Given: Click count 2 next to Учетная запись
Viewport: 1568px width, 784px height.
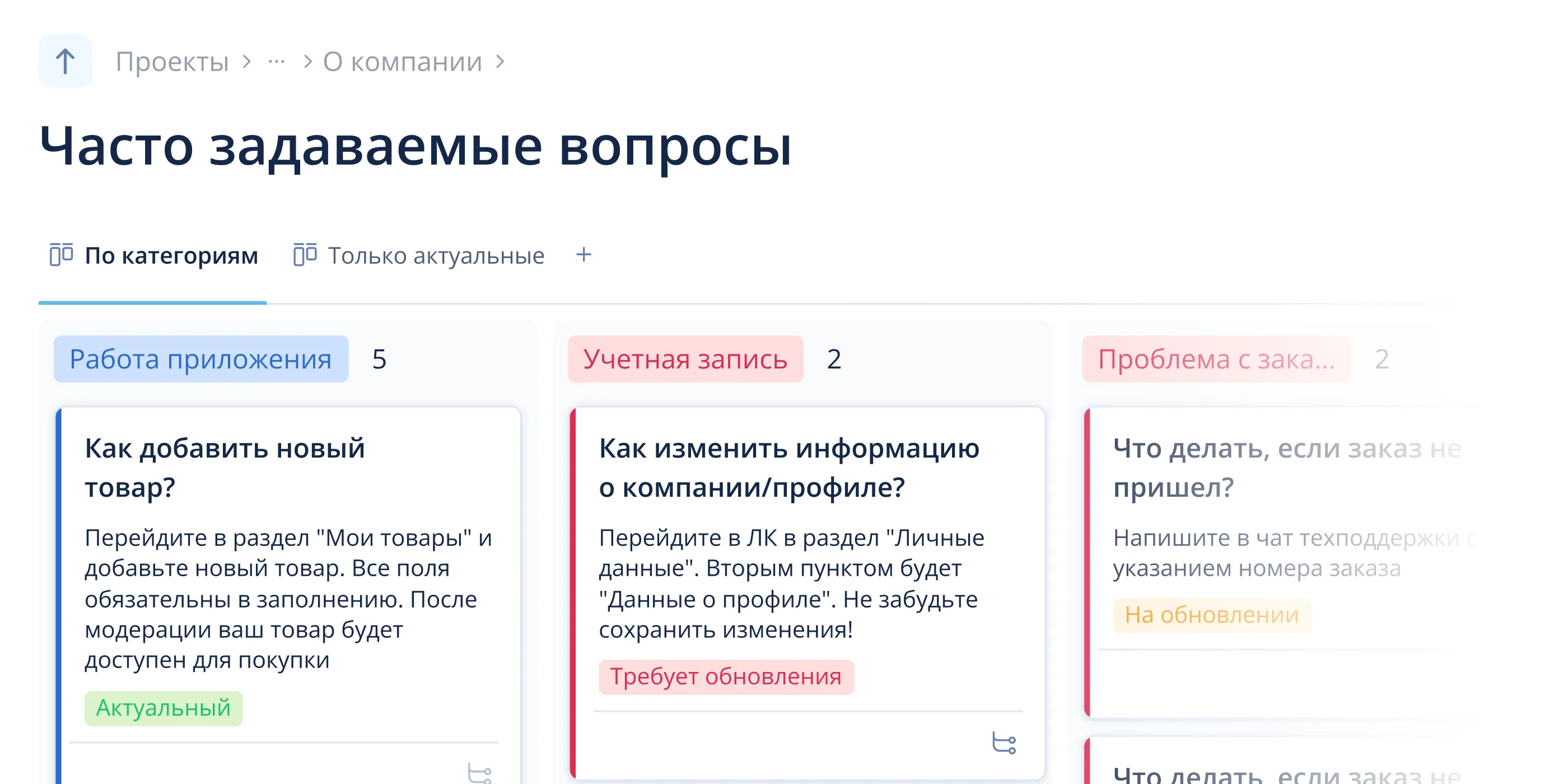Looking at the screenshot, I should coord(834,359).
